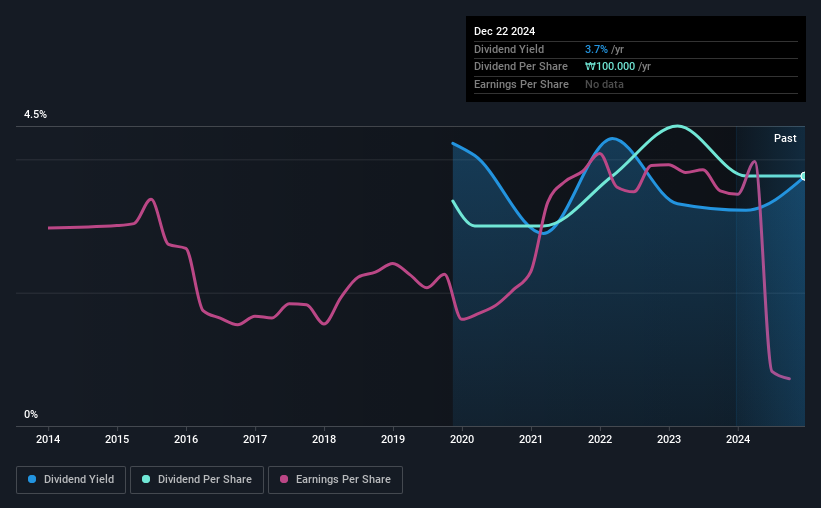Toggle the Earnings Per Share legend button
Screen dimensions: 821x508
[335, 480]
